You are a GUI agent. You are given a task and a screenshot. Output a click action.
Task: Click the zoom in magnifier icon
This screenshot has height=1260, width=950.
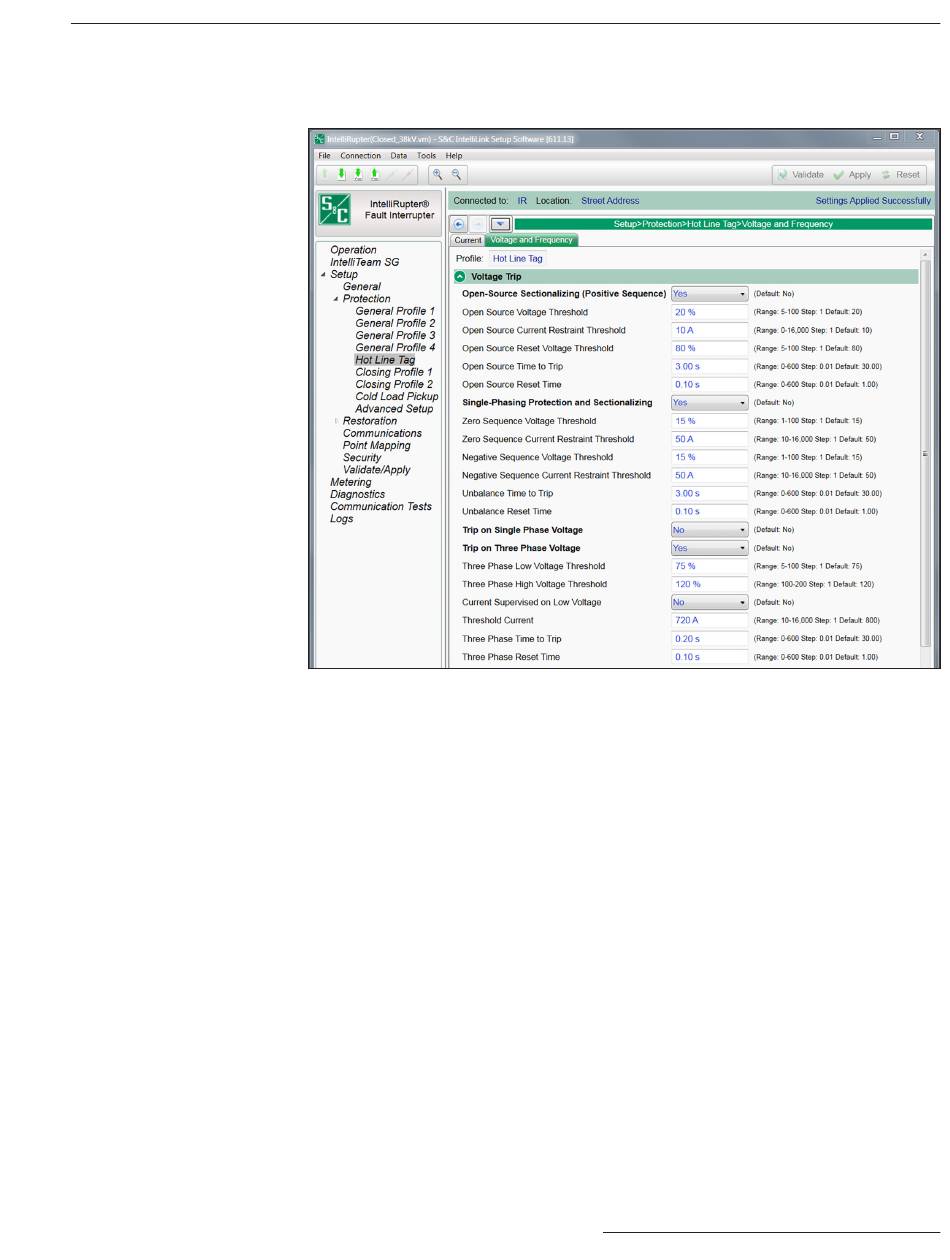click(x=437, y=174)
